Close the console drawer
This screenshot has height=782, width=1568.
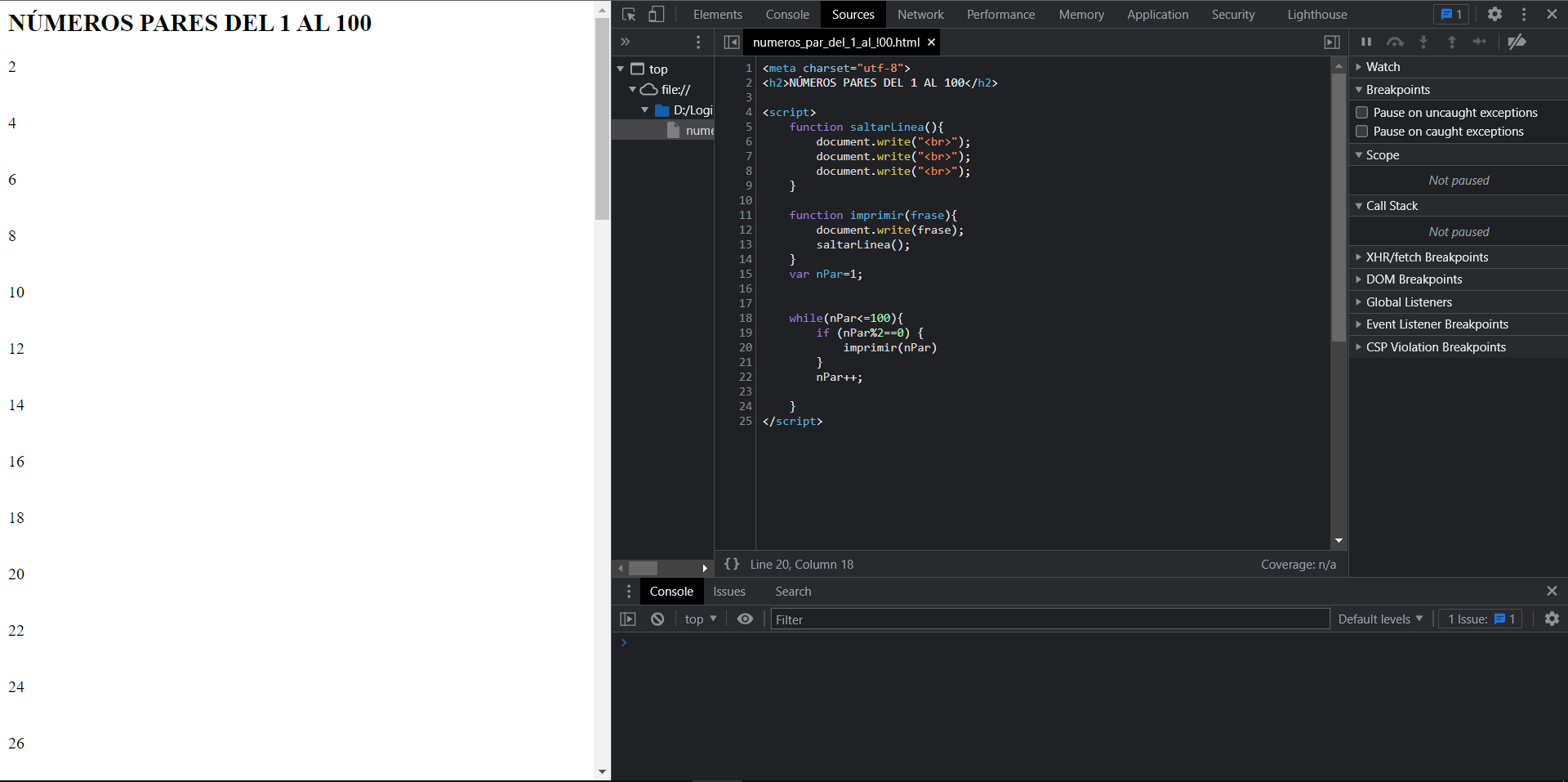point(1552,591)
